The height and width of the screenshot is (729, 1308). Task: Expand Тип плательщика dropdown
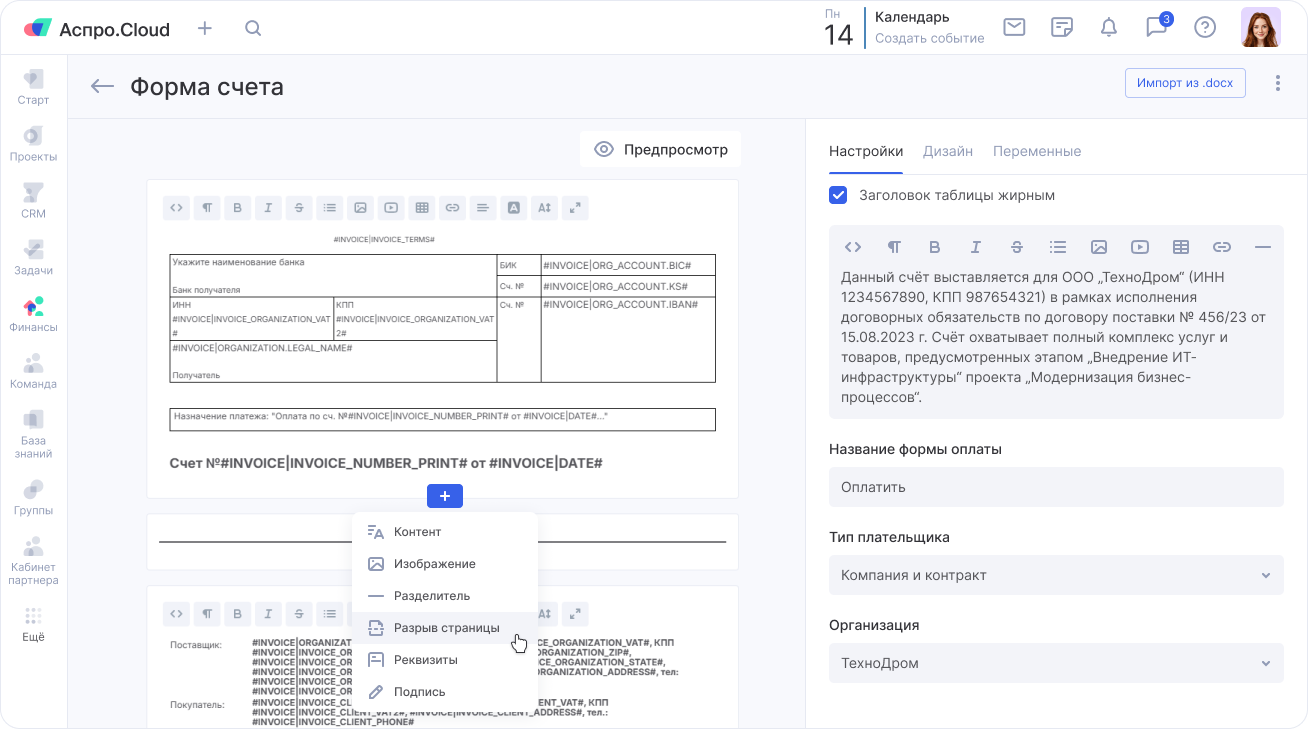coord(1055,575)
